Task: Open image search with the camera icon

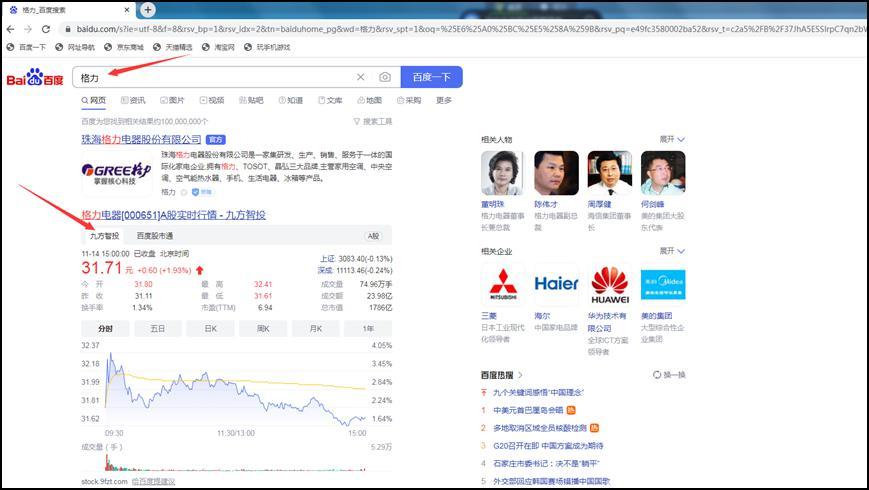Action: [x=385, y=77]
